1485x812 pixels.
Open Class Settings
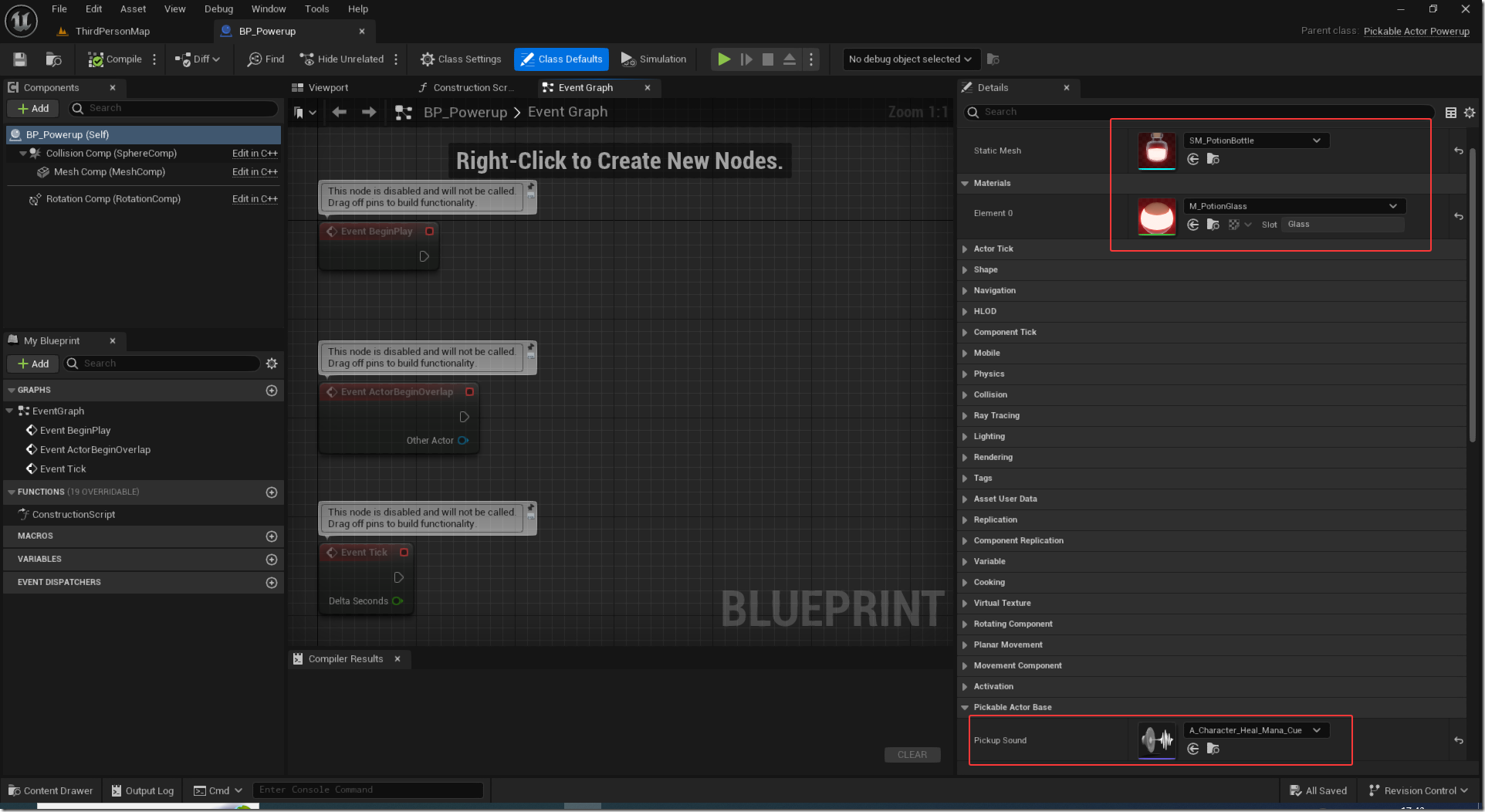(x=461, y=59)
